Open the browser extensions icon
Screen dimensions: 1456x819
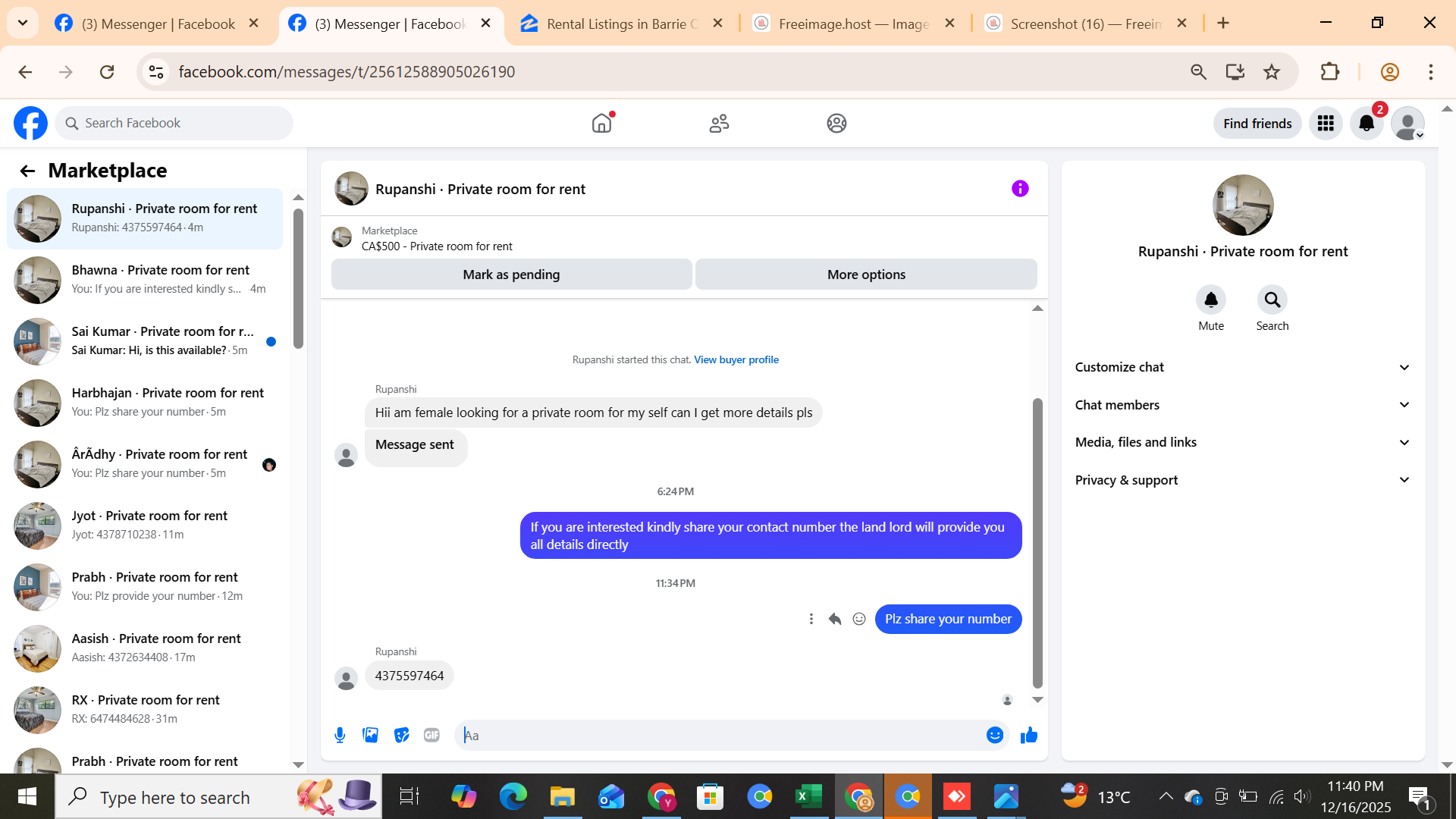tap(1330, 72)
